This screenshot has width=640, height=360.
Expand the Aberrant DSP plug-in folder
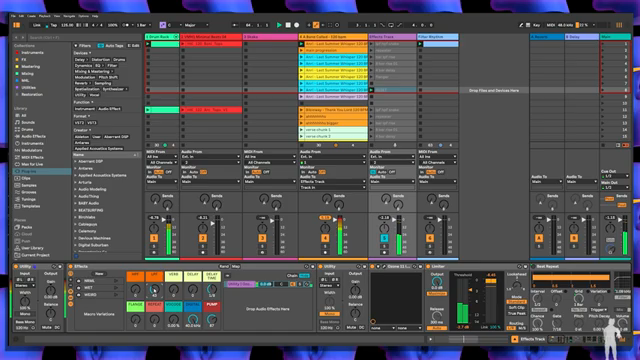tap(76, 161)
